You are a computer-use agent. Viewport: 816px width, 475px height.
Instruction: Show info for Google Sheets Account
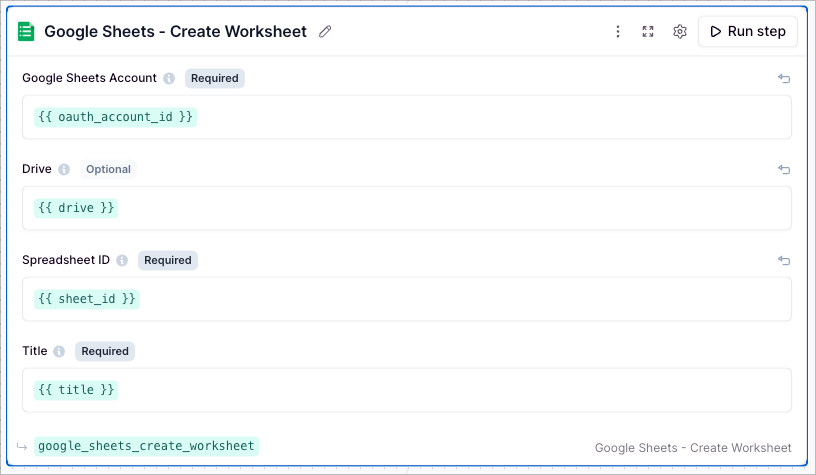tap(169, 79)
